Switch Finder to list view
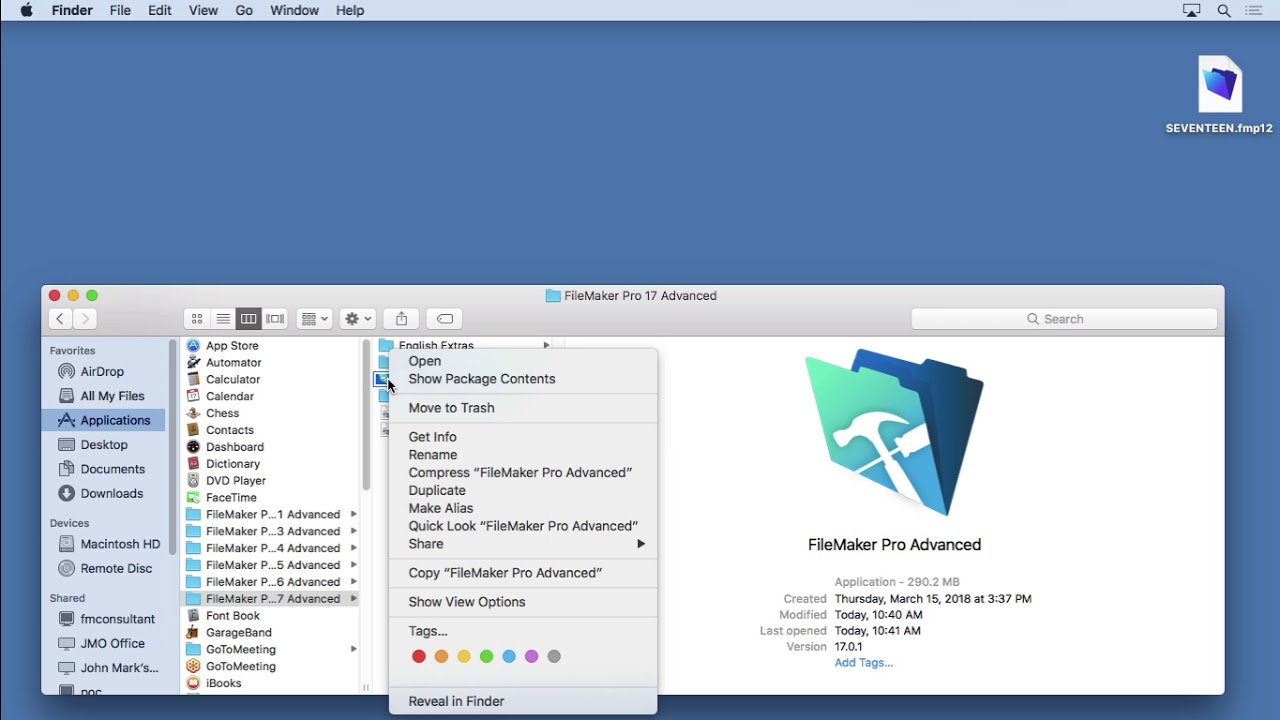Image resolution: width=1280 pixels, height=720 pixels. (x=223, y=319)
